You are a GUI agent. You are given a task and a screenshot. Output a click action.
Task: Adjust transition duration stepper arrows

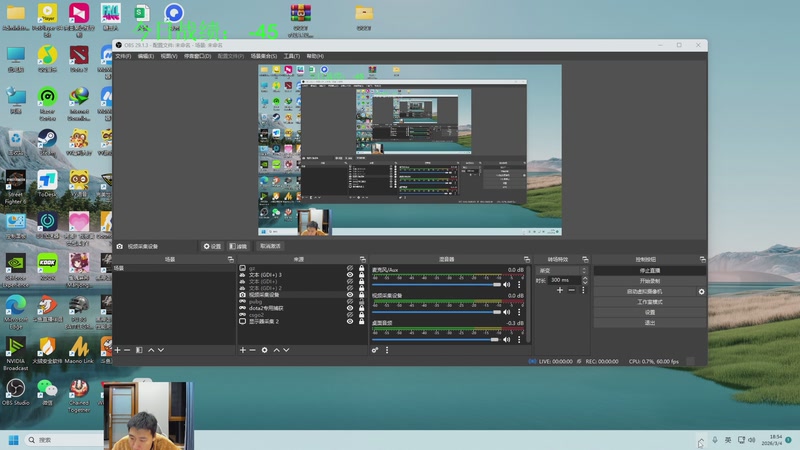585,280
